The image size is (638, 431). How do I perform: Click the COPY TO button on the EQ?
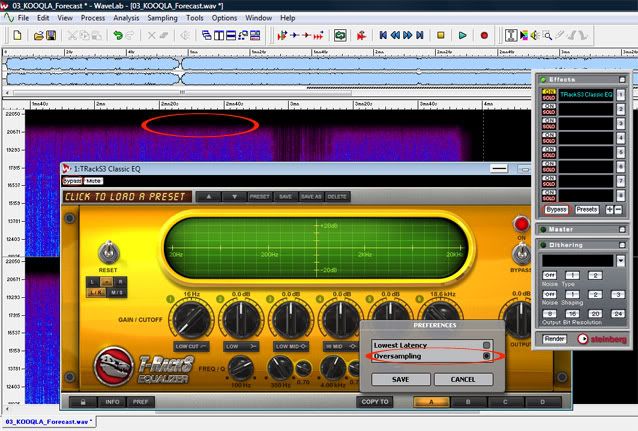375,402
